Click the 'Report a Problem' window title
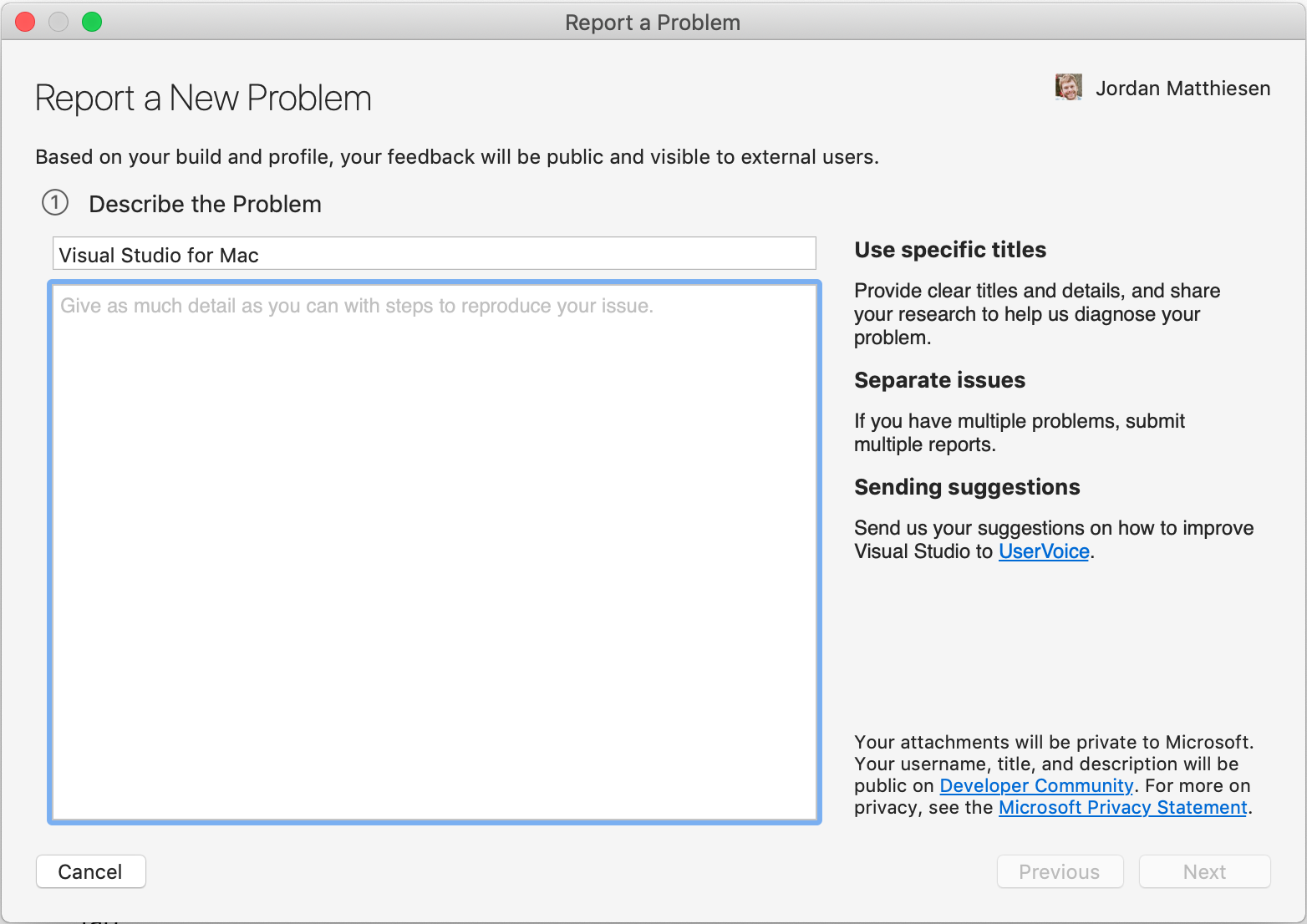Screen dimensions: 1307x924 pyautogui.click(x=653, y=23)
